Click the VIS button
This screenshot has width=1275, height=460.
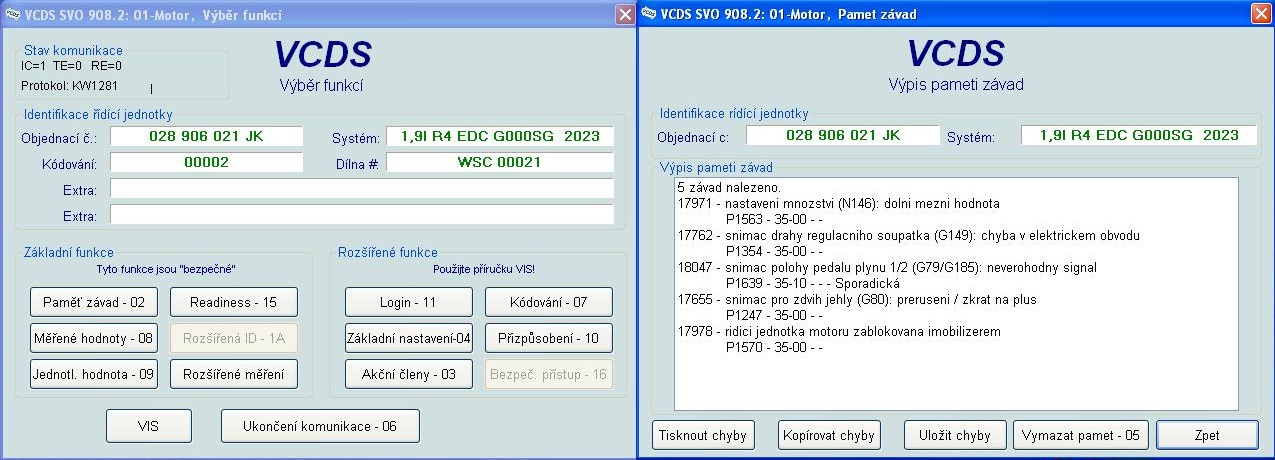[148, 426]
